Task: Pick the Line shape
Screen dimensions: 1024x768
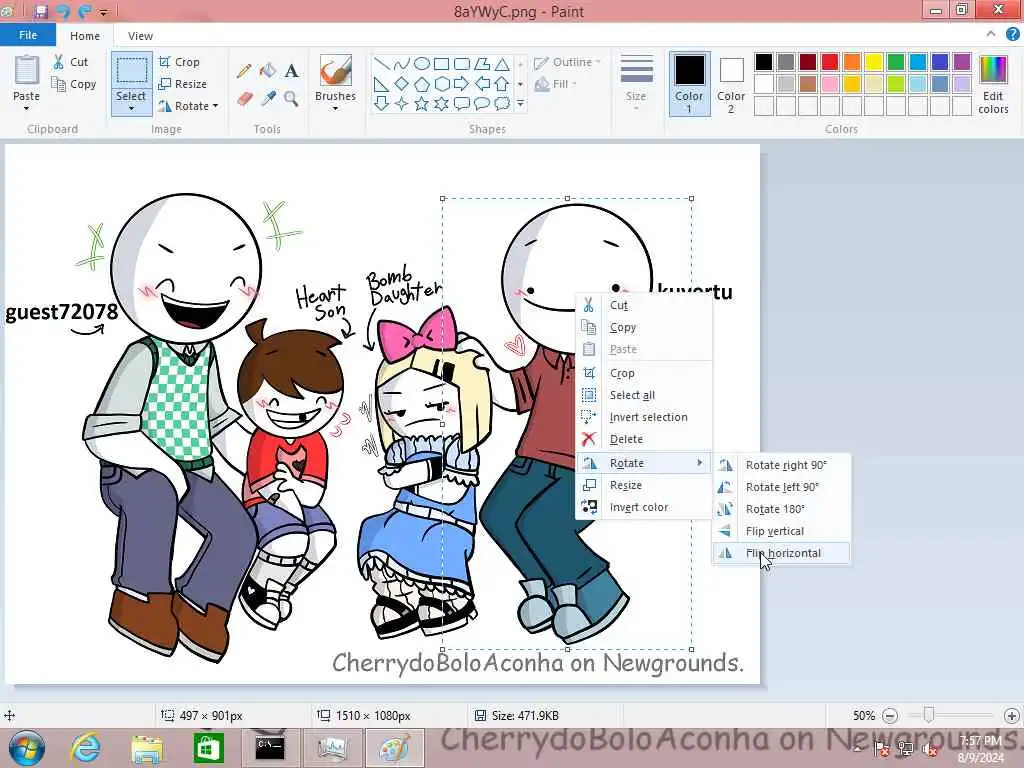Action: 382,63
